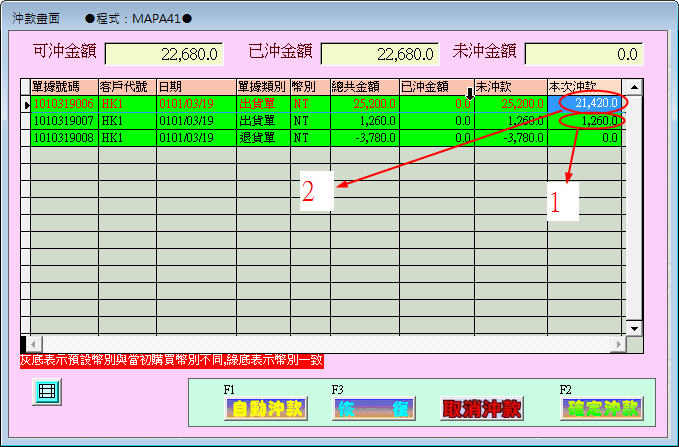Select document number 1010319007 cell

(64, 121)
